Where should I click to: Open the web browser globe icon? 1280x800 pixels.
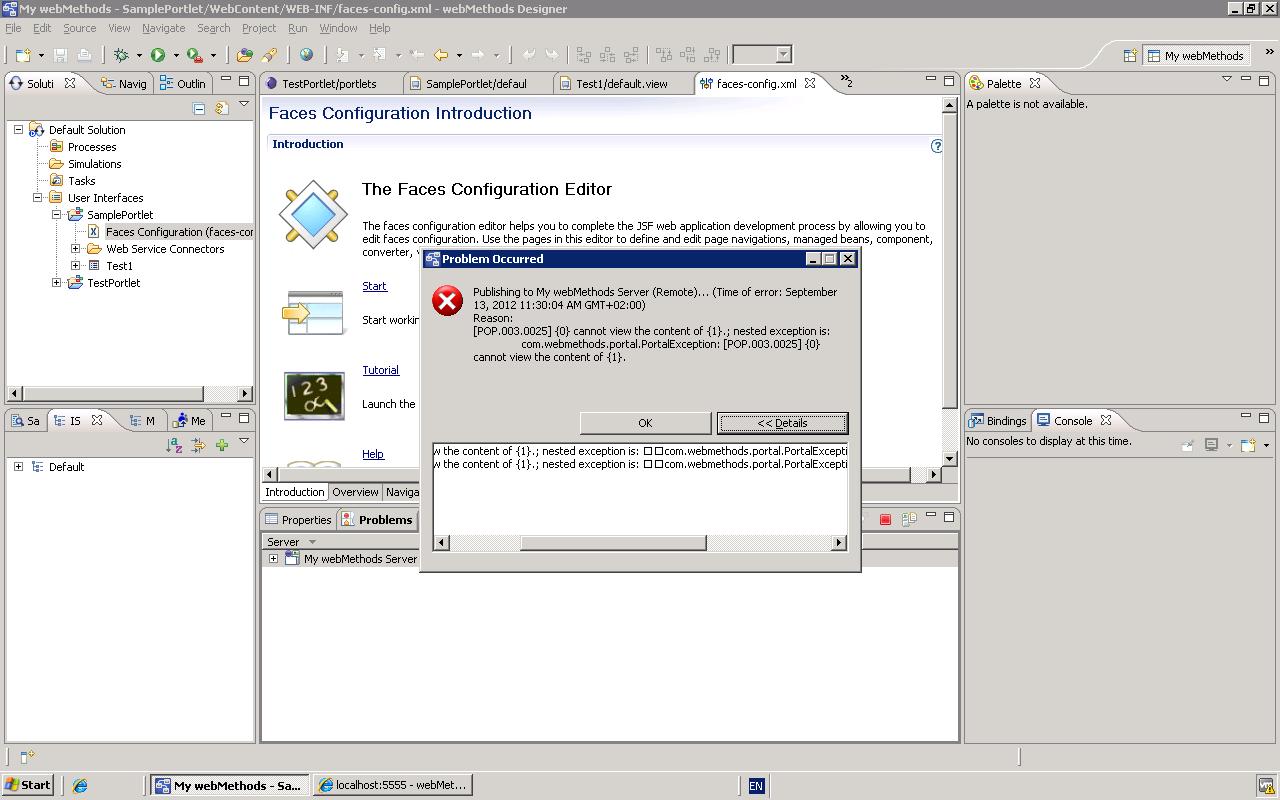(x=306, y=55)
